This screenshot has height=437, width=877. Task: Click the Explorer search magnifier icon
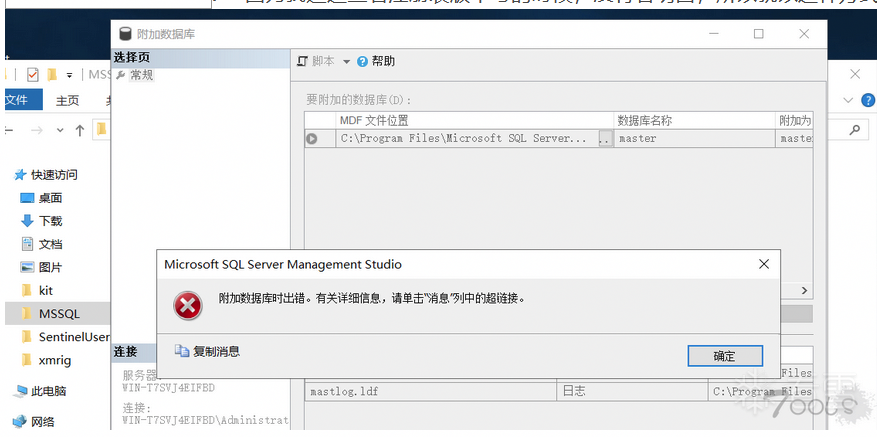854,130
